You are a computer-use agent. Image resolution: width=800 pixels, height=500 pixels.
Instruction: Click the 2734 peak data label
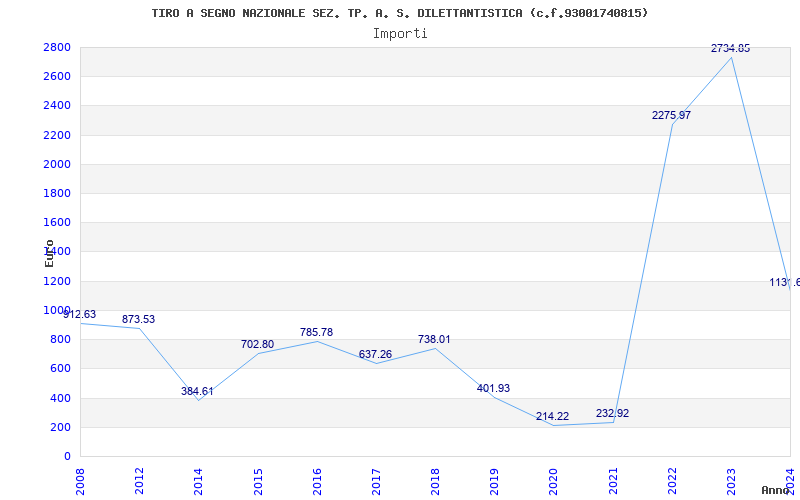(x=730, y=48)
